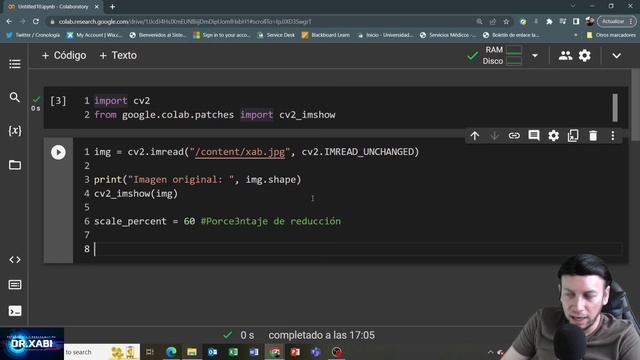This screenshot has height=360, width=640.
Task: Toggle the browser side panel
Action: pyautogui.click(x=576, y=21)
